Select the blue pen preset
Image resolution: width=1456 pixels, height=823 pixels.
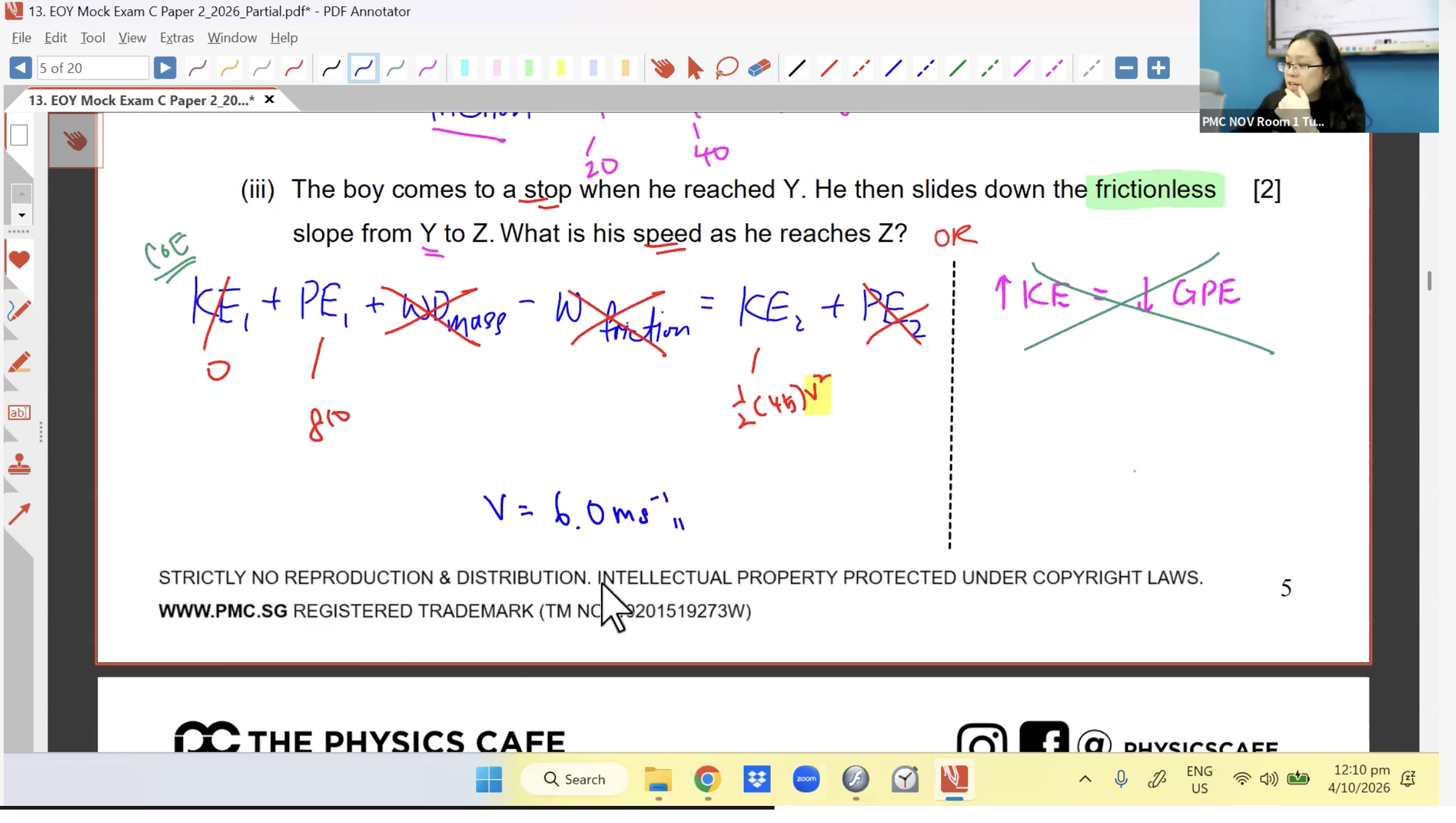(364, 68)
